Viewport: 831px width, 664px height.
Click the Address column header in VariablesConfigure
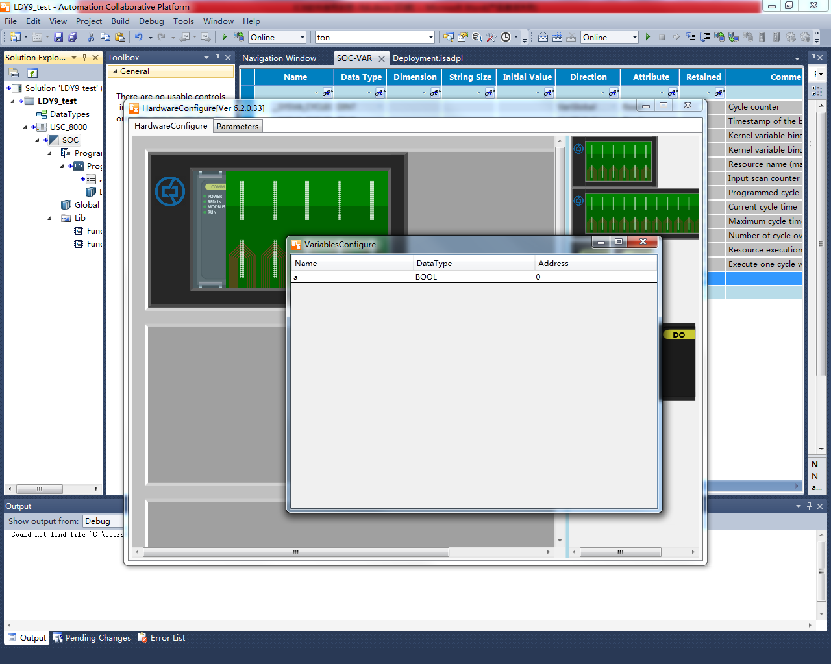[x=553, y=263]
